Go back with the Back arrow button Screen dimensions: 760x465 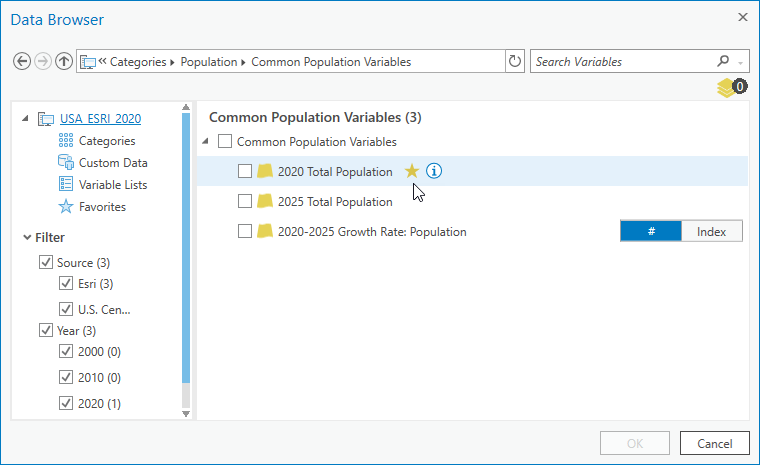[22, 62]
